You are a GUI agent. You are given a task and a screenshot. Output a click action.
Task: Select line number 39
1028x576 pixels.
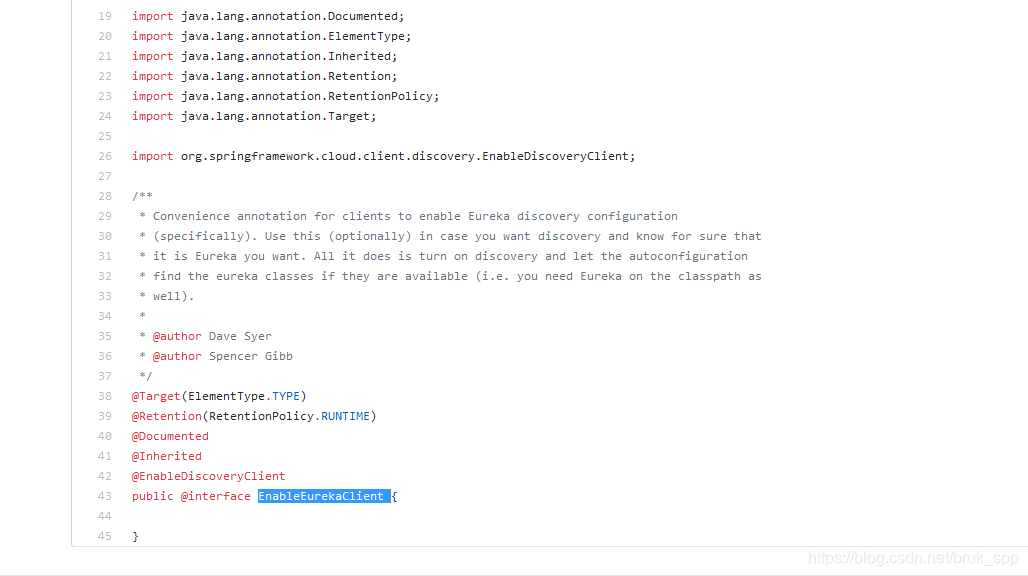(105, 416)
